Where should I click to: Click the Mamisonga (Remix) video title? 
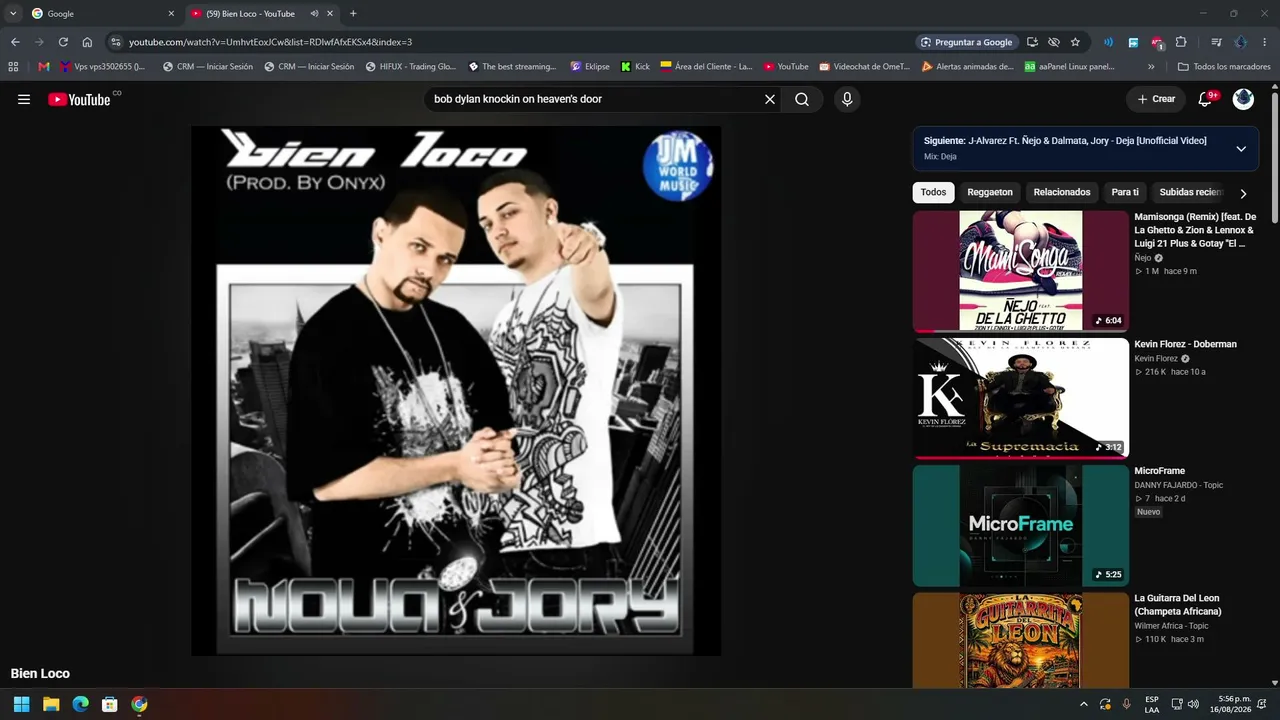point(1195,230)
